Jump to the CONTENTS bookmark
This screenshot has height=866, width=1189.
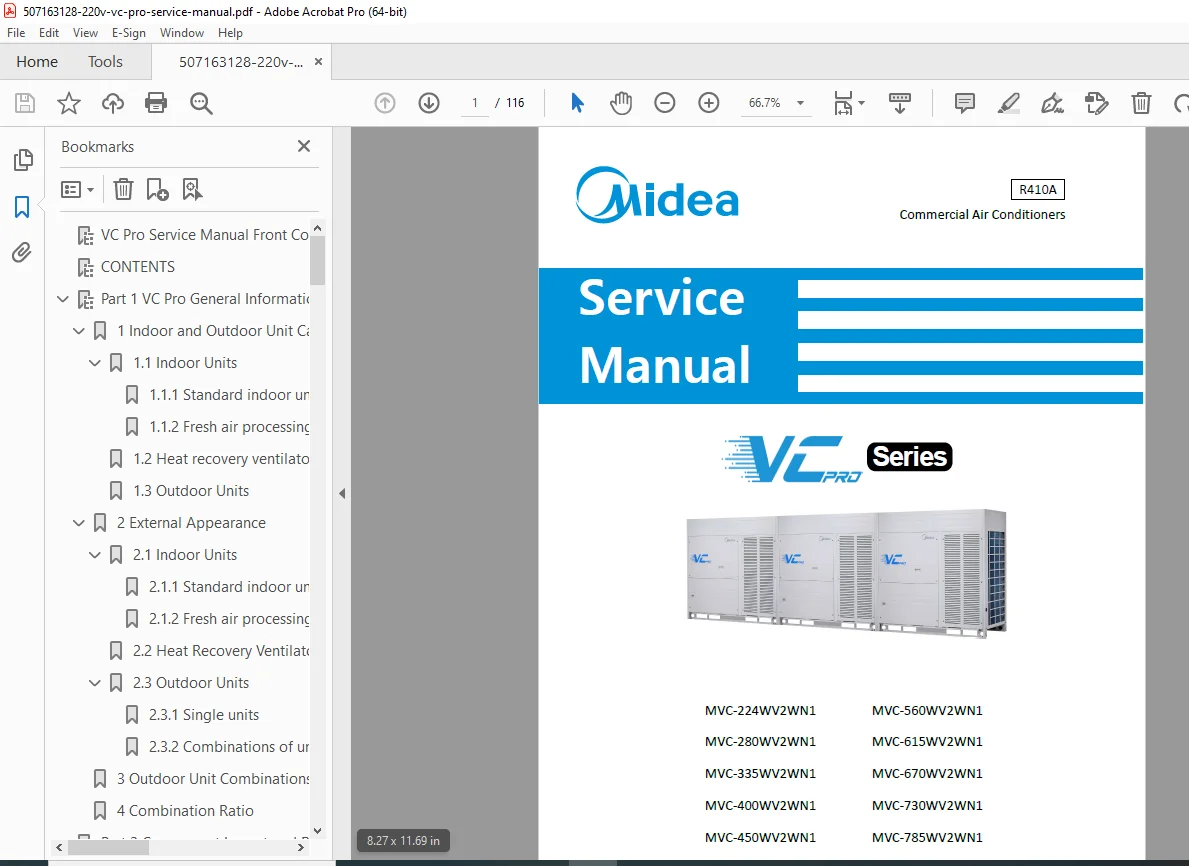138,267
